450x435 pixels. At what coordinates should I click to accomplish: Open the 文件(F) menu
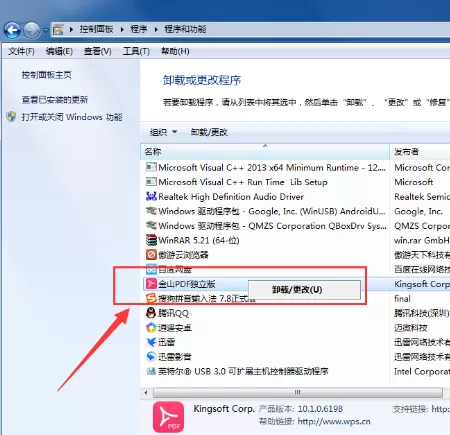tap(21, 51)
